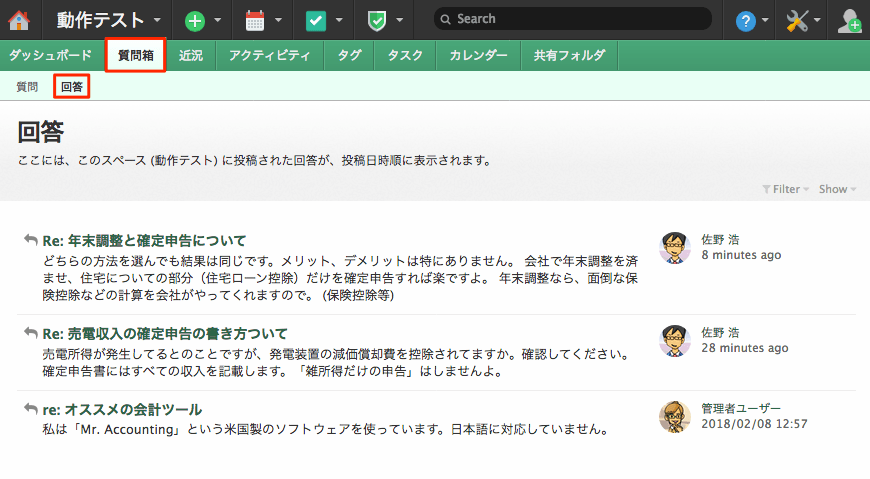Screen dimensions: 870x479
Task: Open the re: オススメの会計ツール answer link
Action: [x=121, y=409]
